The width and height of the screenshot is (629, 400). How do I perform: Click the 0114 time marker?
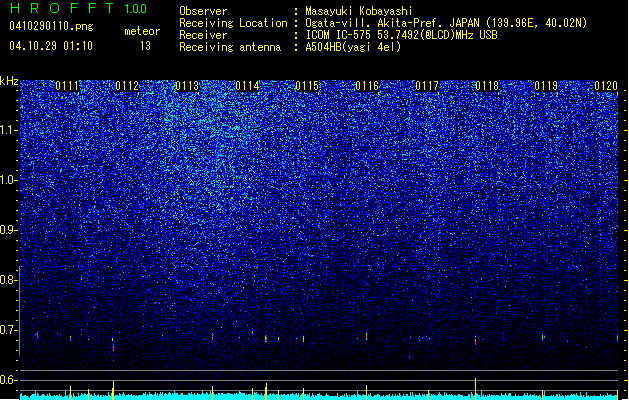tap(247, 86)
